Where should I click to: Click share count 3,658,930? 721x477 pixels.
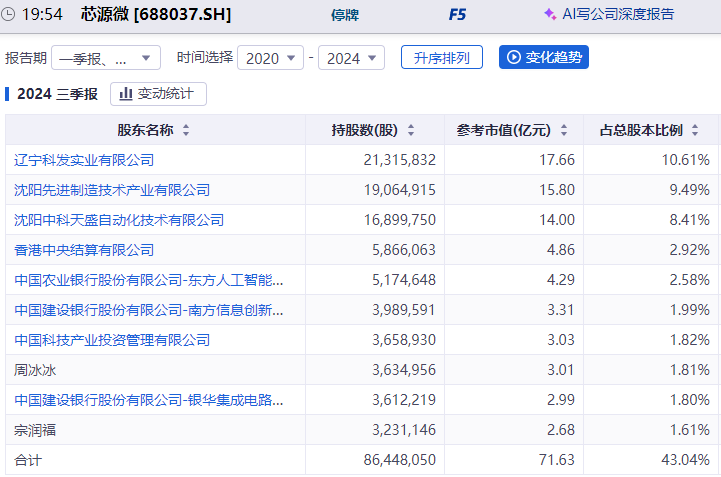[404, 340]
